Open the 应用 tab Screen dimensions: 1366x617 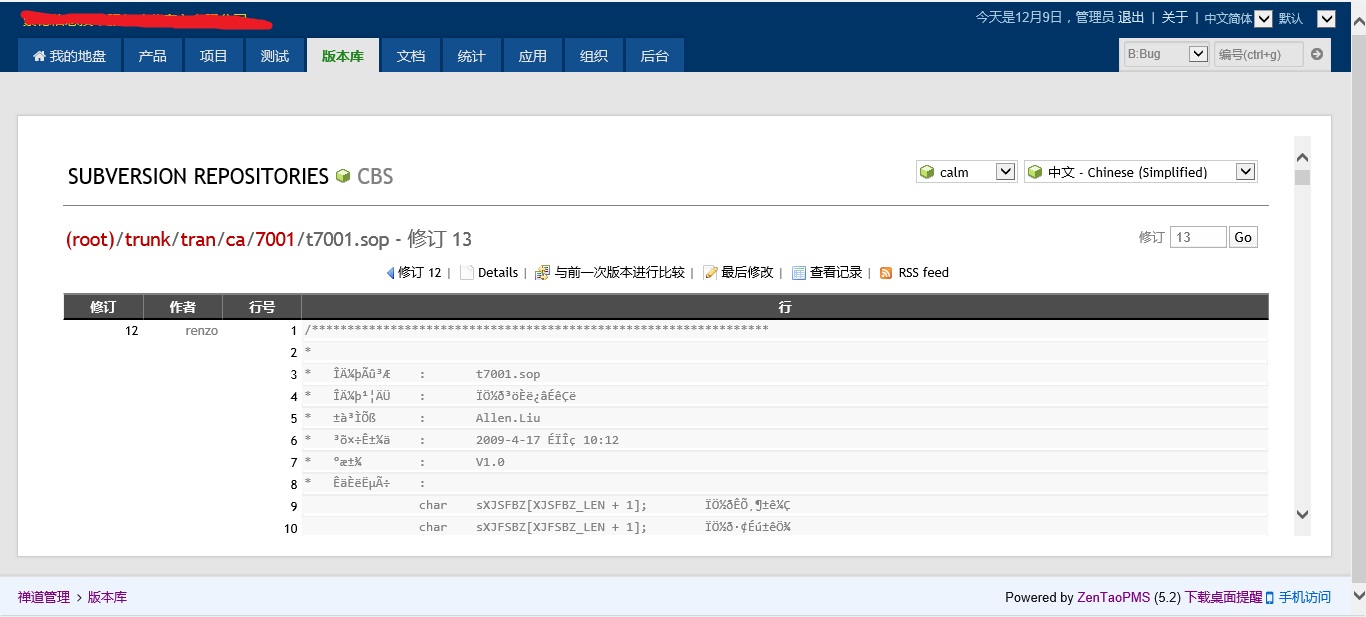532,56
